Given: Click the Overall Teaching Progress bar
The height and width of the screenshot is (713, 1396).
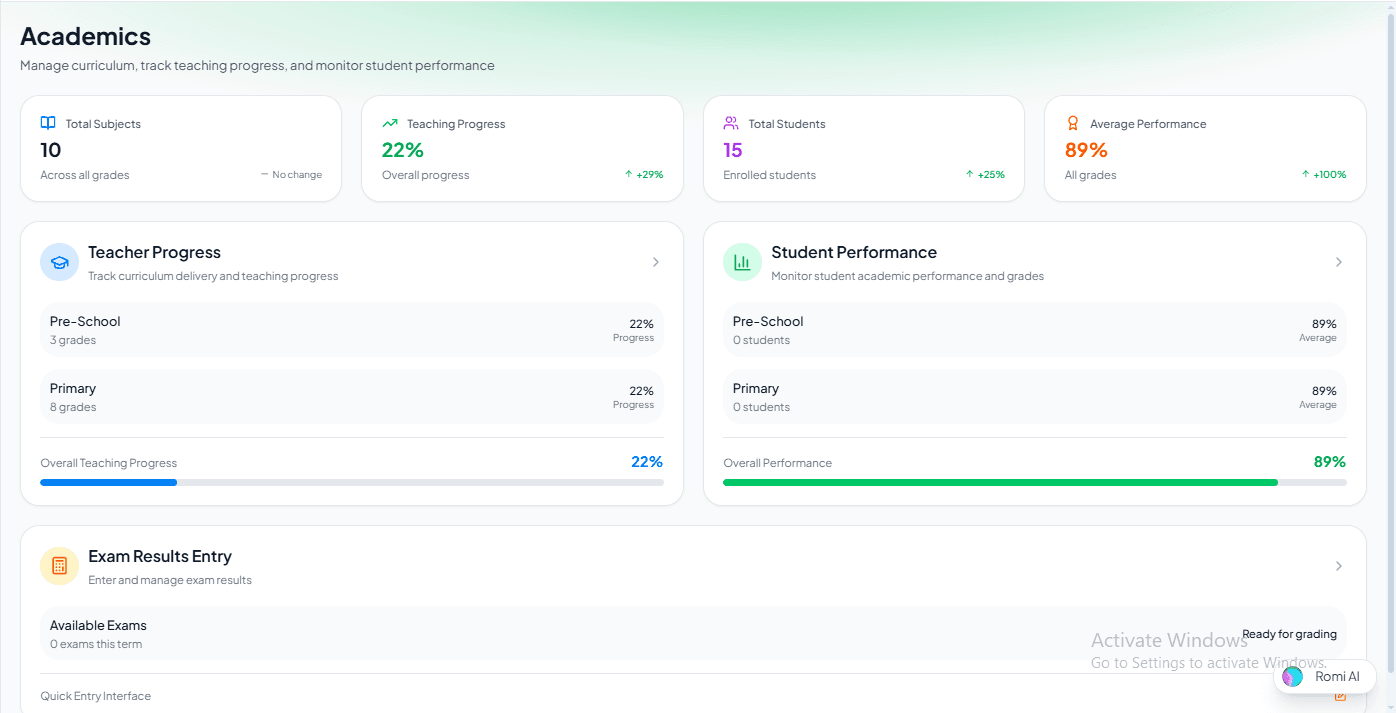Looking at the screenshot, I should [352, 482].
